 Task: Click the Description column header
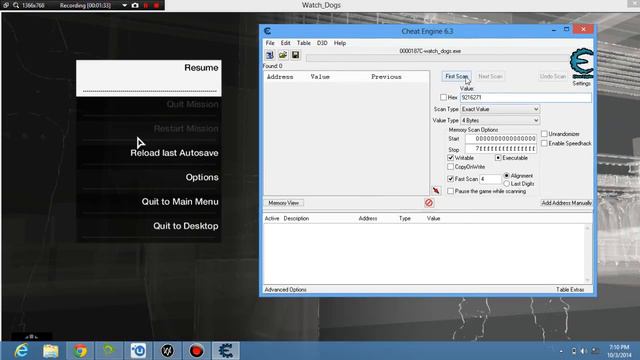(x=296, y=218)
